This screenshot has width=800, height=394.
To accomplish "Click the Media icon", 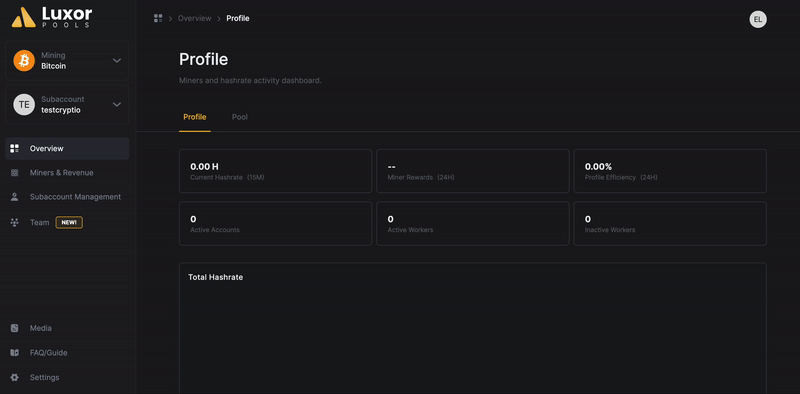I will coord(15,328).
